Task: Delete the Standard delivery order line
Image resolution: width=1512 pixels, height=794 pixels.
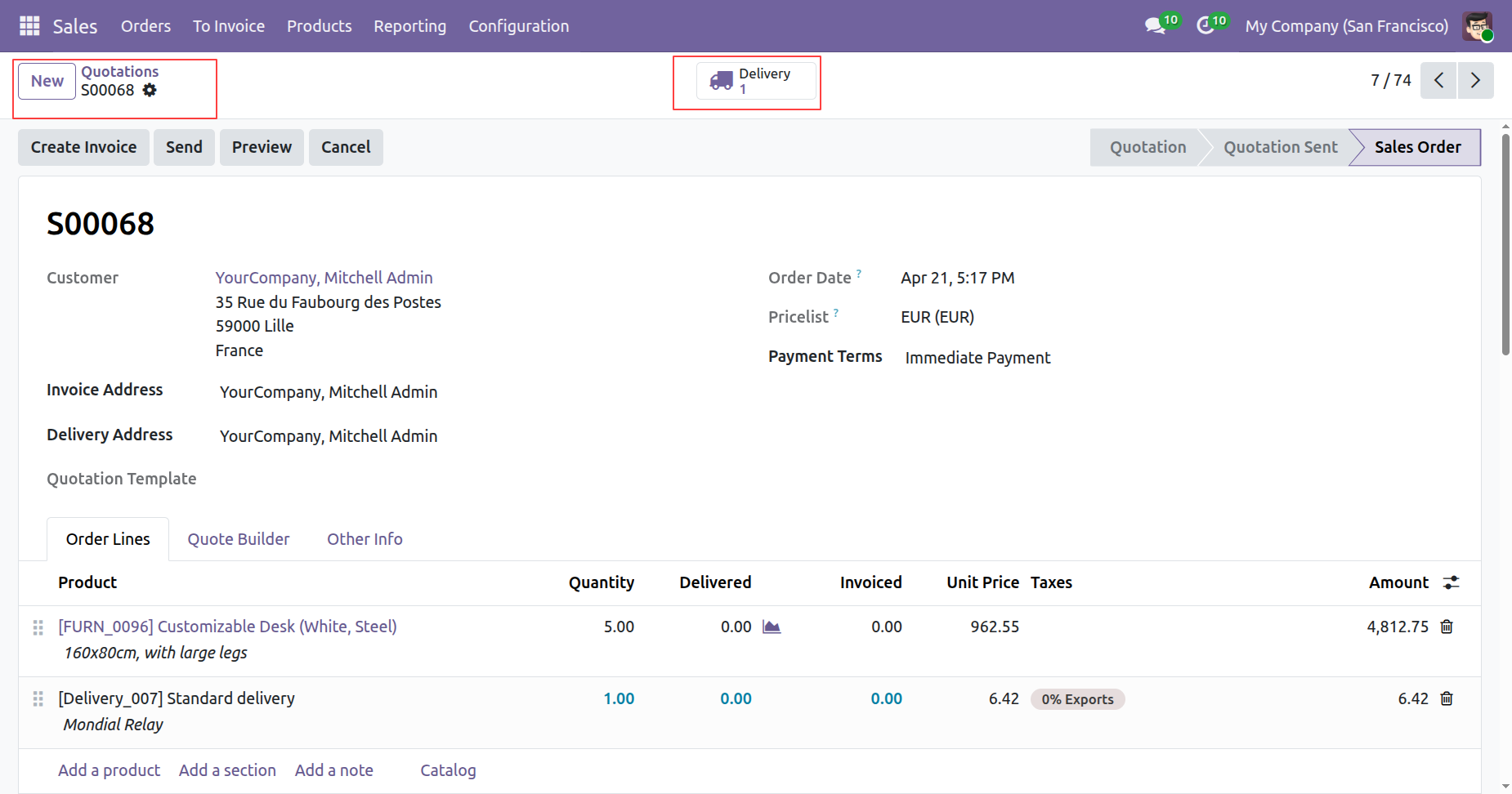Action: (x=1447, y=698)
